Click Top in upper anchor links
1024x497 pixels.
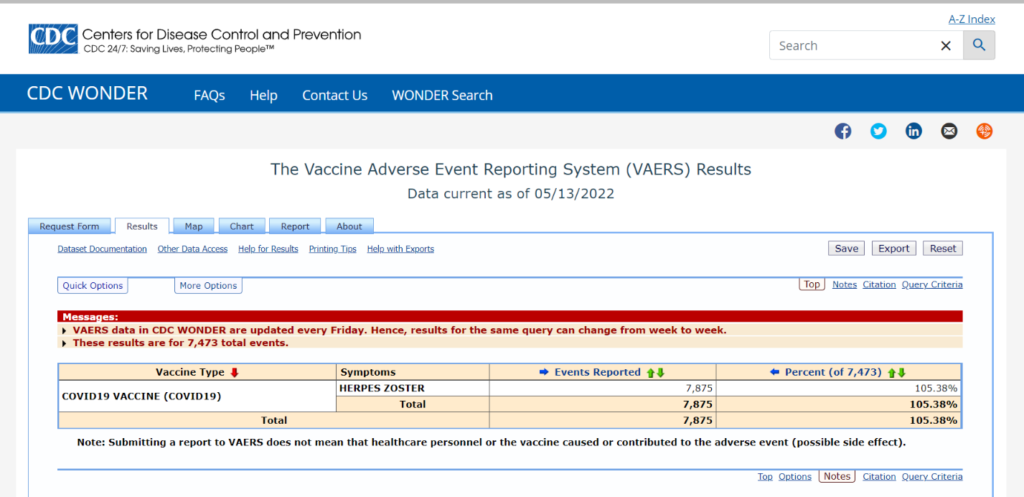(x=812, y=284)
